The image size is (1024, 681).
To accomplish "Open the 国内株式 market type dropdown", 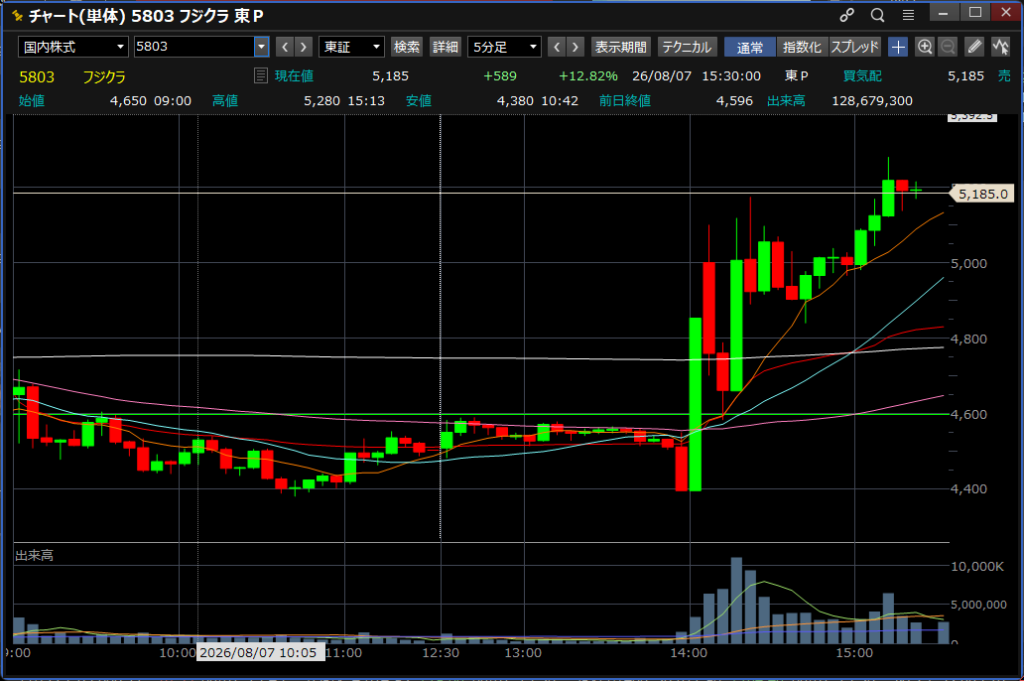I will point(73,47).
